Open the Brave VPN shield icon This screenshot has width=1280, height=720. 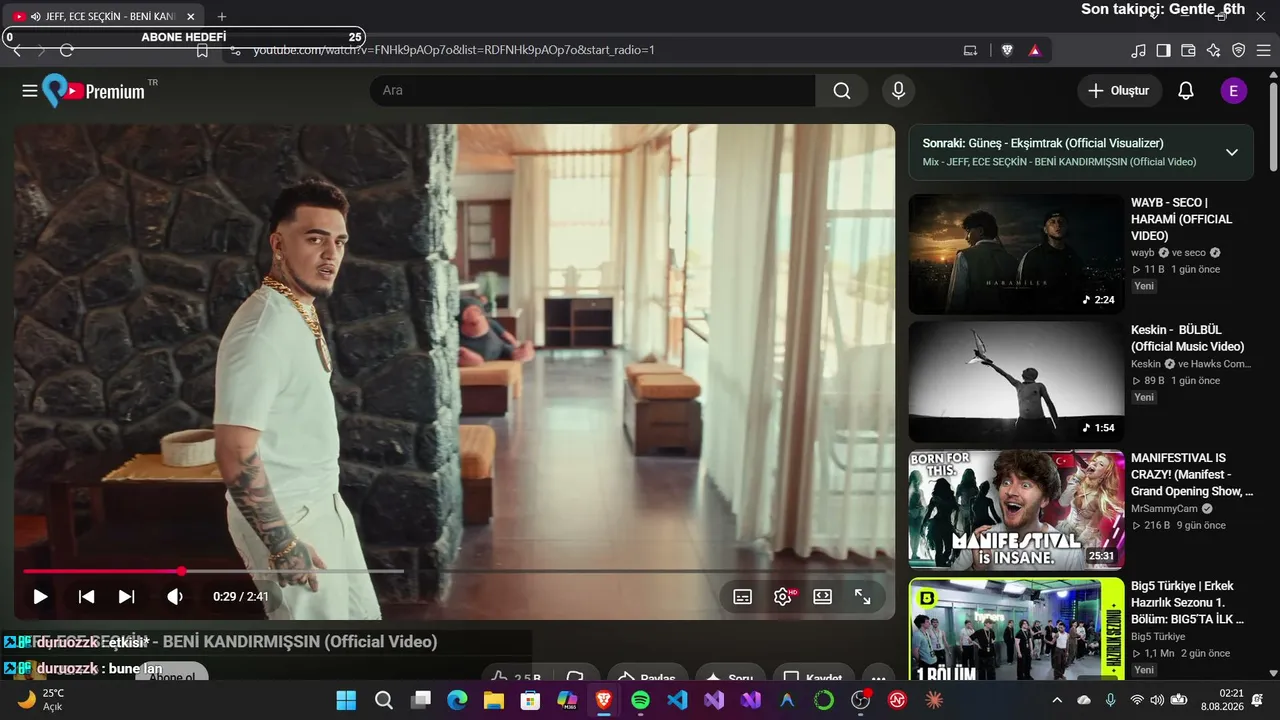click(x=1238, y=50)
